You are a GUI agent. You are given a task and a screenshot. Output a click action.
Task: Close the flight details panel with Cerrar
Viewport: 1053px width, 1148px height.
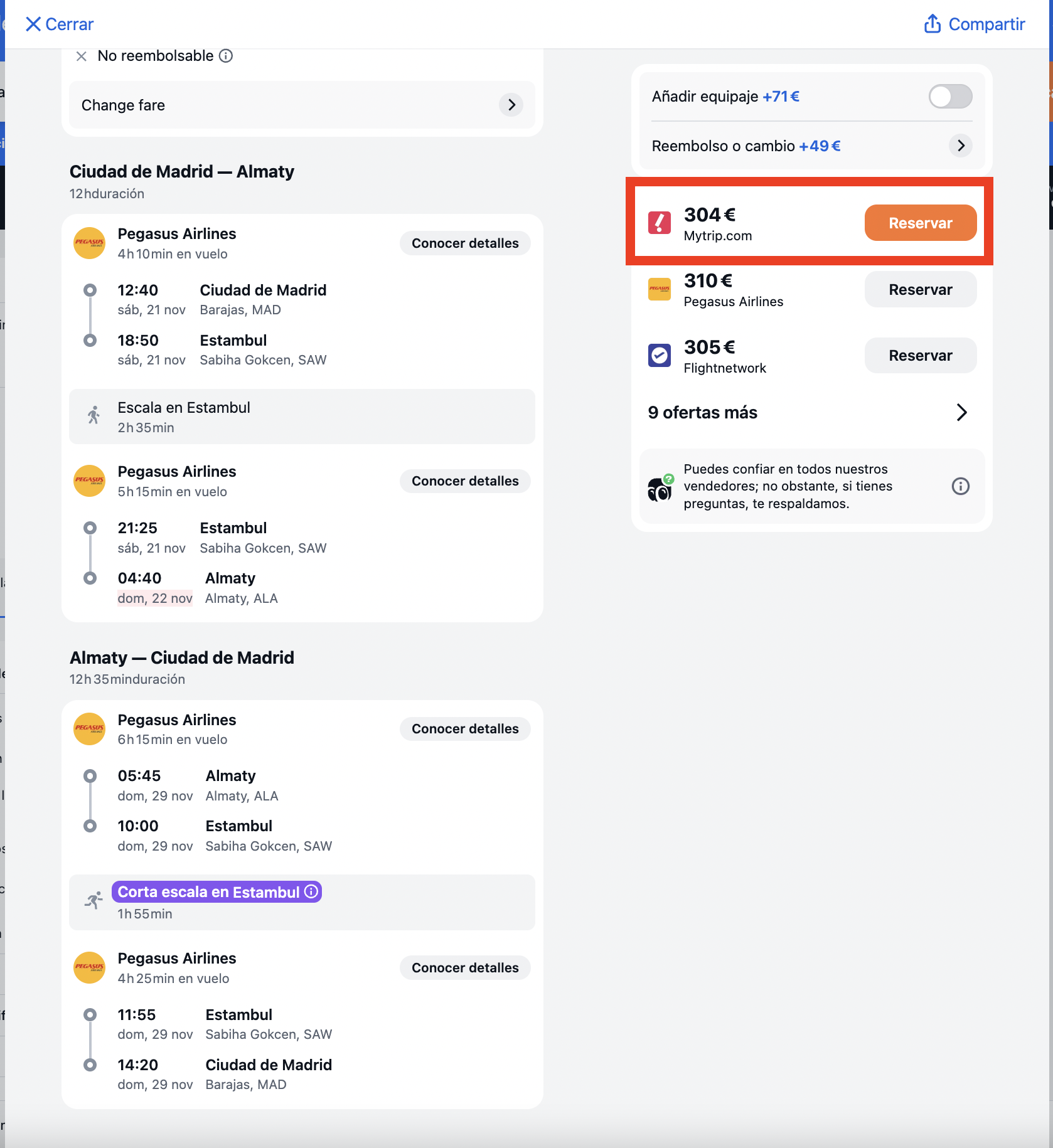point(59,24)
